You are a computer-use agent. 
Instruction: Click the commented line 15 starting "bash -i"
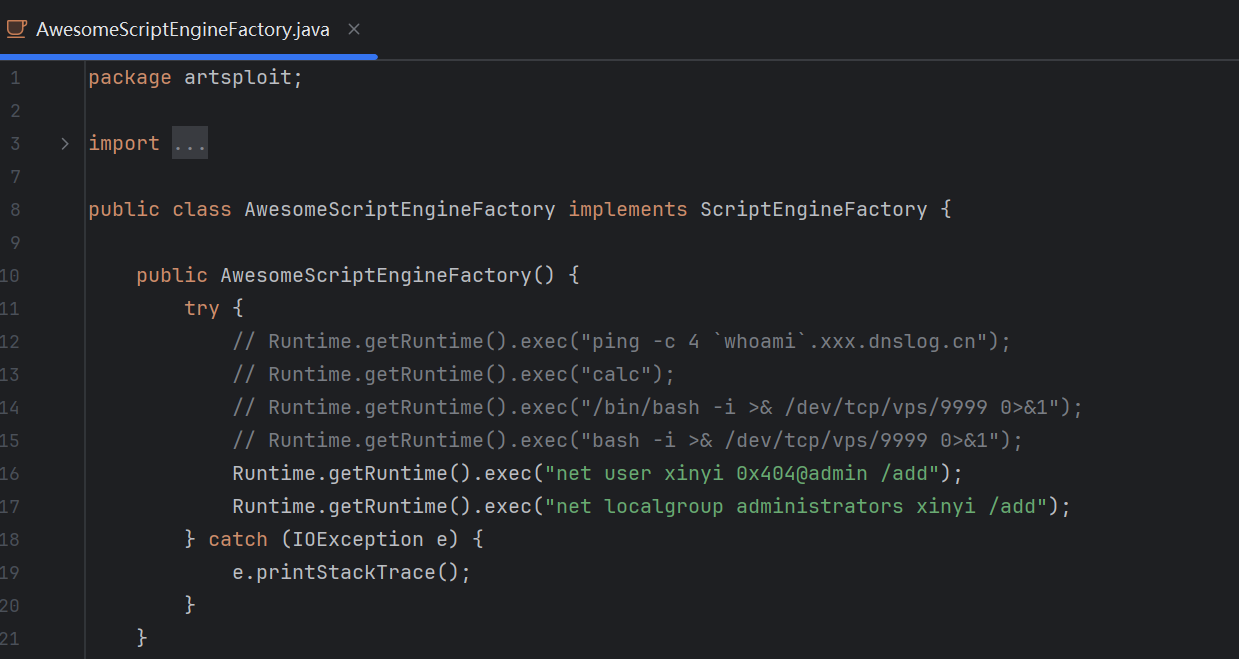pos(628,441)
